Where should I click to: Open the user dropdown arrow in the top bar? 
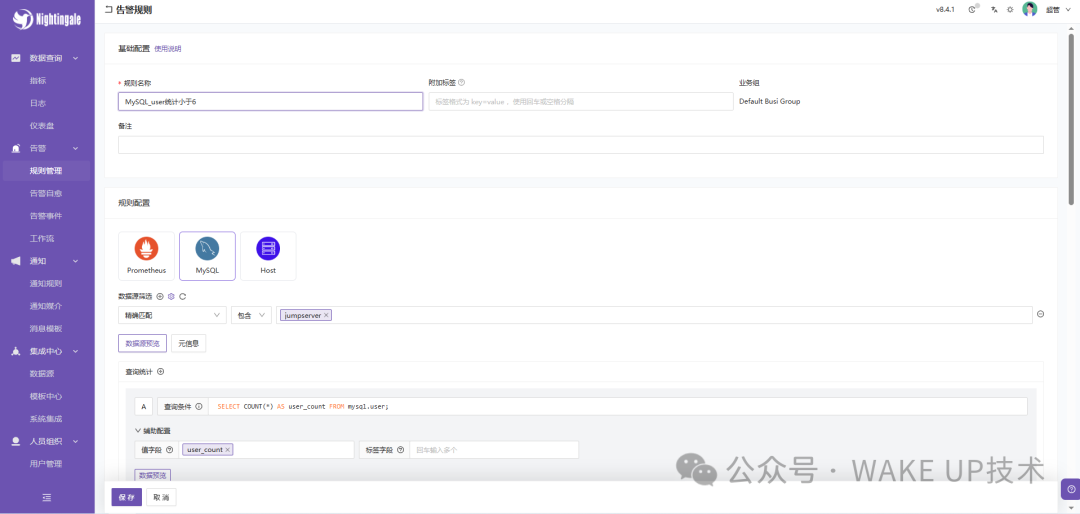(1070, 10)
